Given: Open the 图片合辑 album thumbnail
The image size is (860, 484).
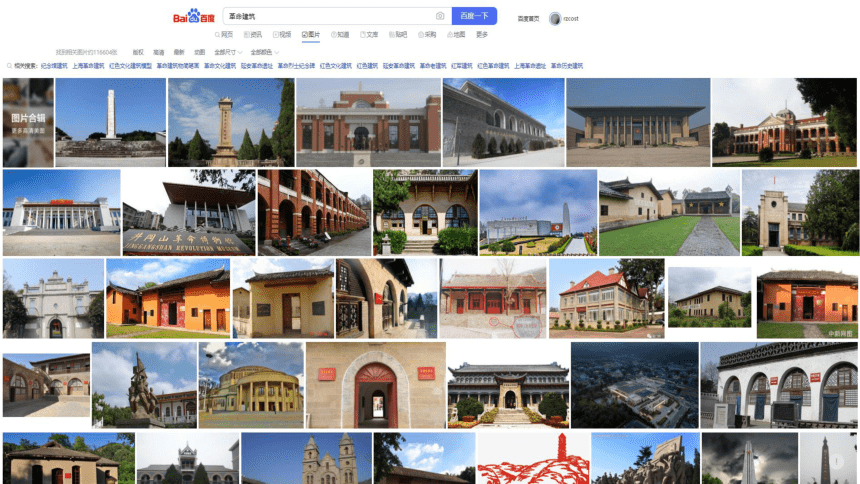Looking at the screenshot, I should pyautogui.click(x=28, y=122).
